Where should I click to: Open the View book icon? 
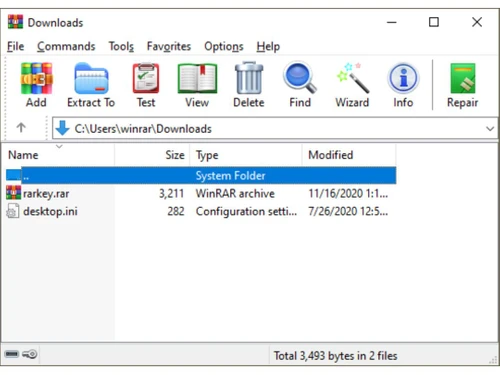coord(197,79)
